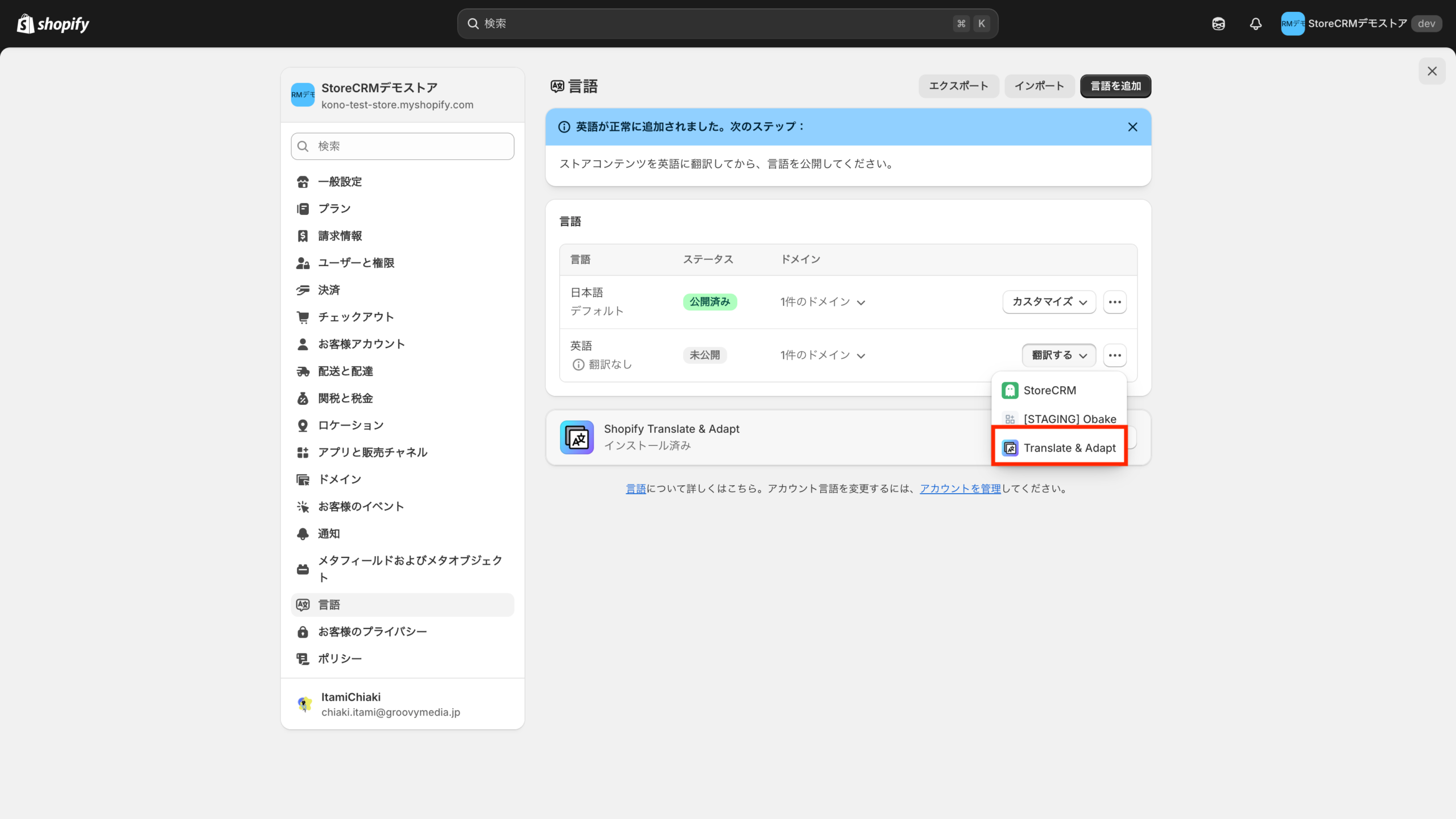Image resolution: width=1456 pixels, height=819 pixels.
Task: Dismiss the blue English-added banner
Action: (1132, 127)
